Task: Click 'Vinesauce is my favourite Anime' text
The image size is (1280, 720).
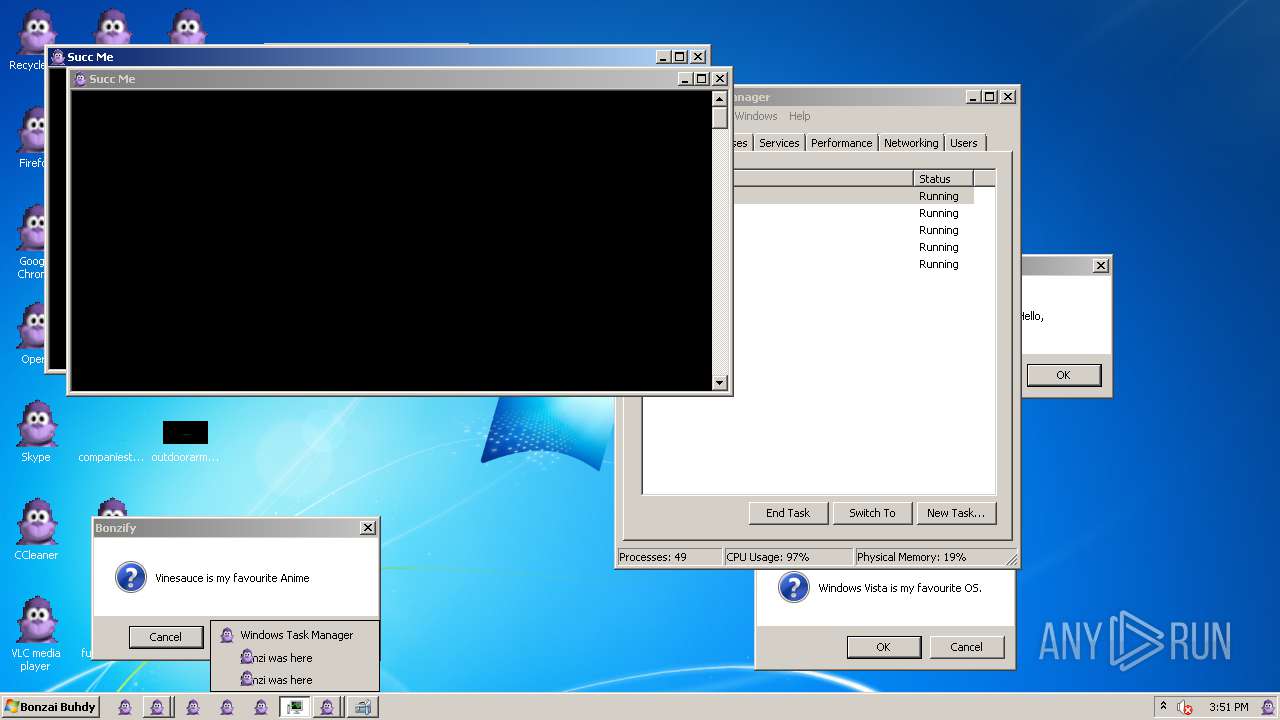Action: tap(232, 578)
